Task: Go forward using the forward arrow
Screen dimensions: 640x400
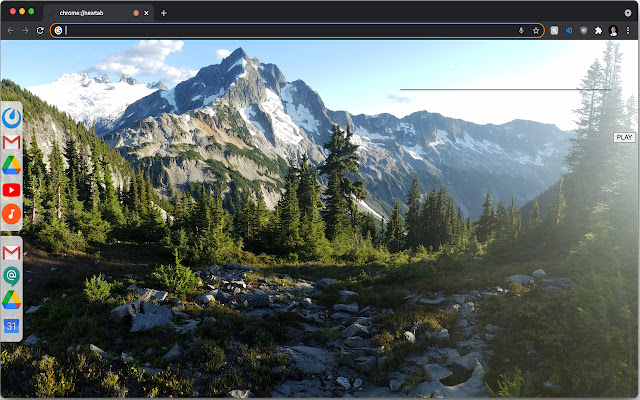Action: (x=25, y=31)
